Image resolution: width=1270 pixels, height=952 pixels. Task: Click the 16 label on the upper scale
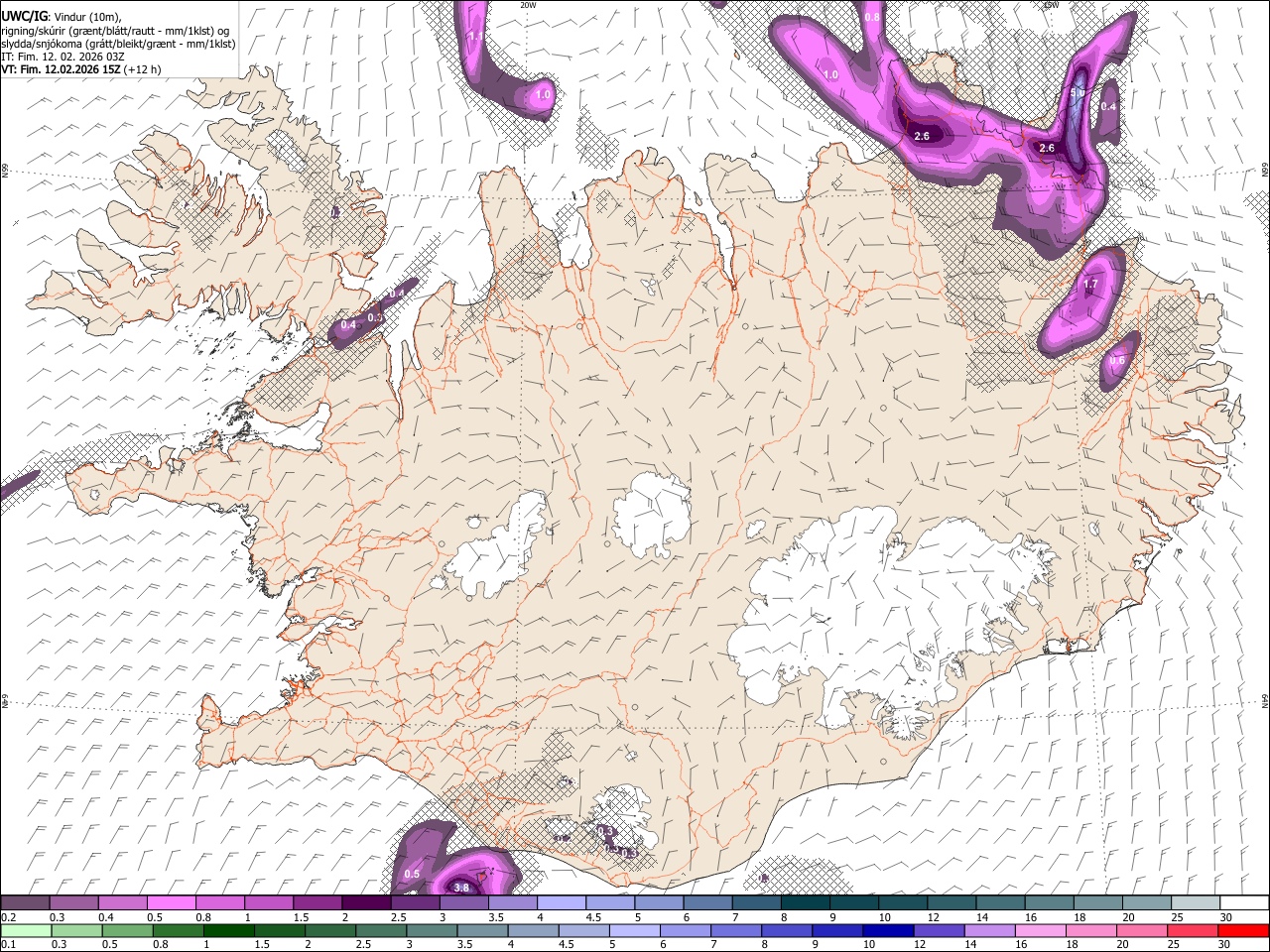[x=1031, y=917]
